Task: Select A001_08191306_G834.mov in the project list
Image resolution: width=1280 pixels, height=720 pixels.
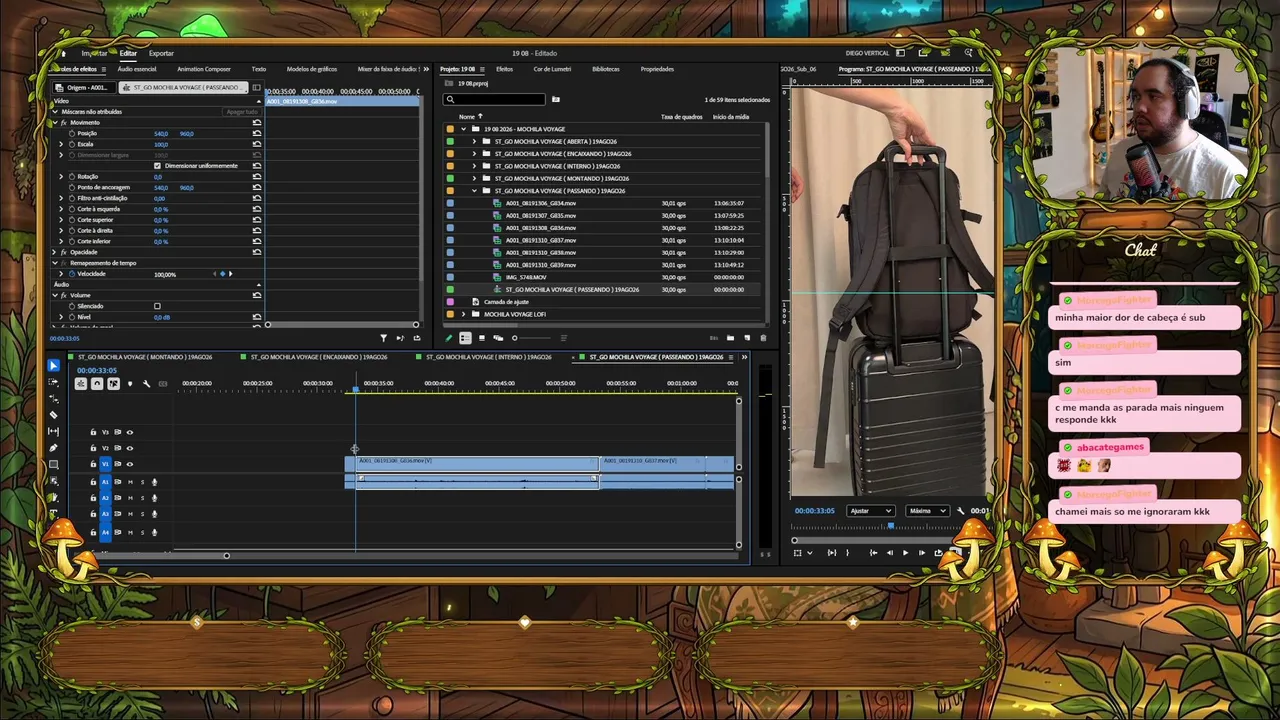Action: (x=541, y=203)
